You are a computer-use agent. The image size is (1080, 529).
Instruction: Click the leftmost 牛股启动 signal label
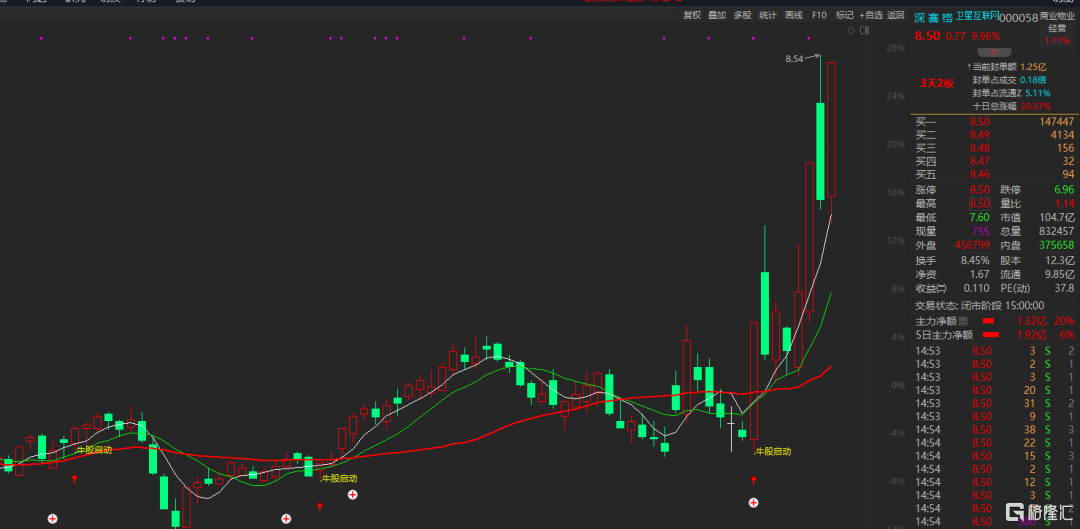point(94,449)
